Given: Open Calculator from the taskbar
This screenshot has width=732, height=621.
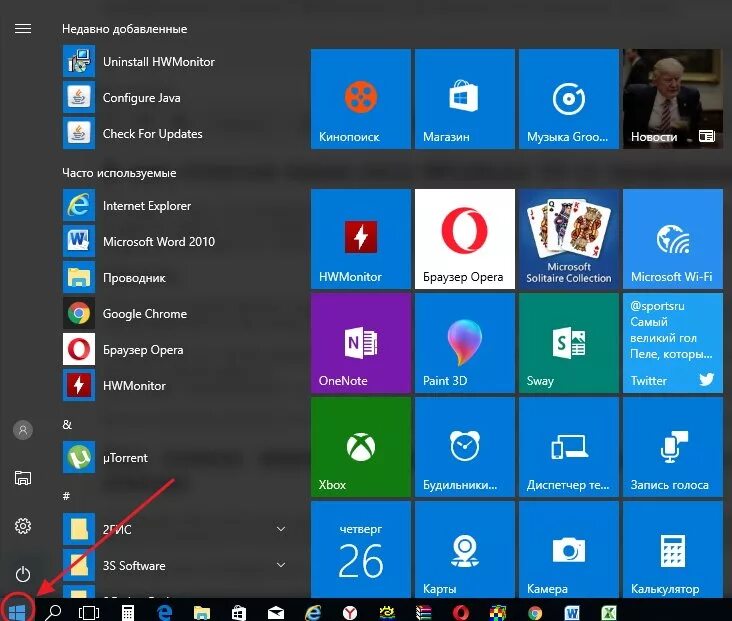Looking at the screenshot, I should coord(127,612).
